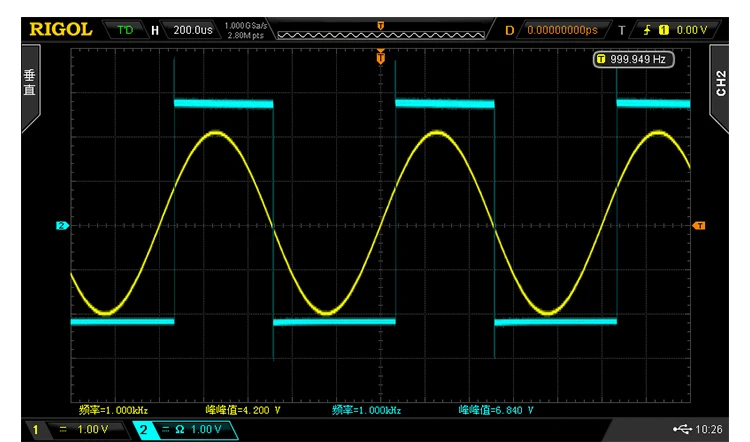750x442 pixels.
Task: Click the yellow 频率=1.000kHz measurement
Action: click(x=113, y=410)
